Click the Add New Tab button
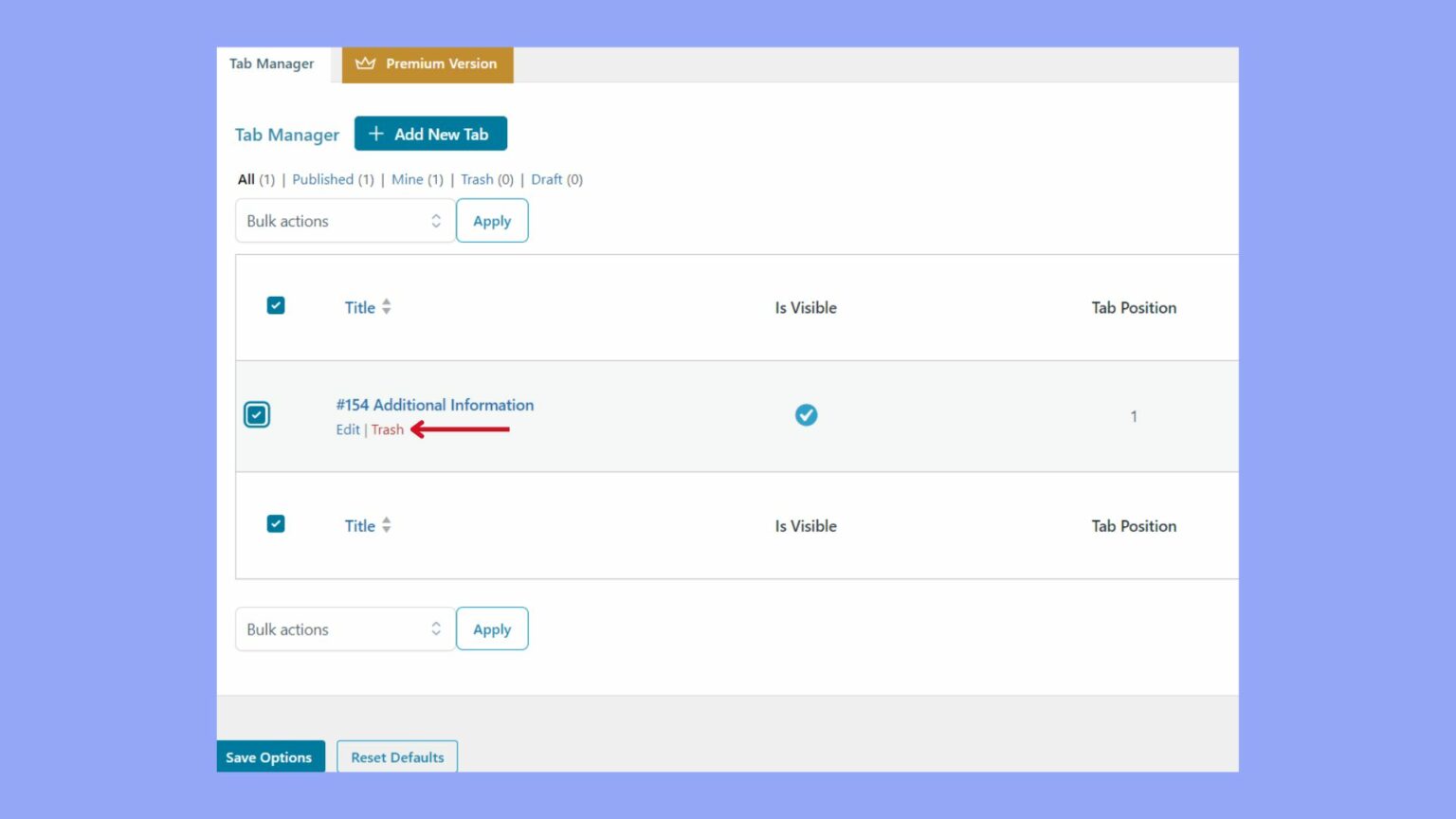Viewport: 1456px width, 819px height. (x=431, y=133)
